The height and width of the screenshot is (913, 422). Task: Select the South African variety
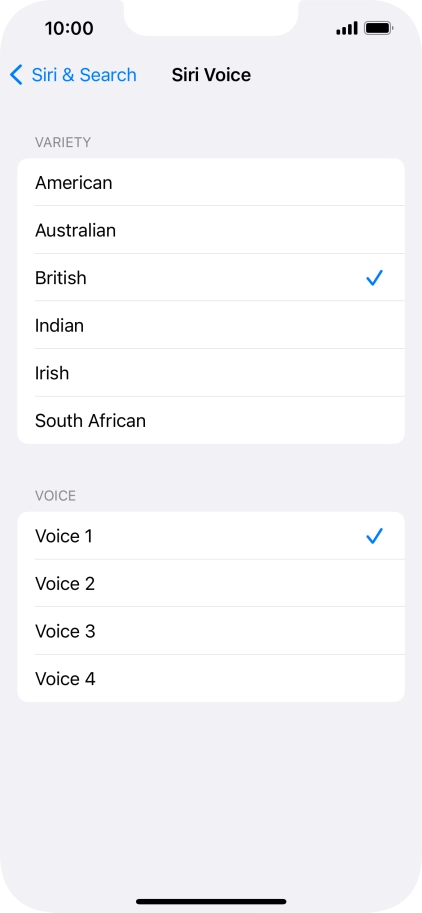pos(211,420)
